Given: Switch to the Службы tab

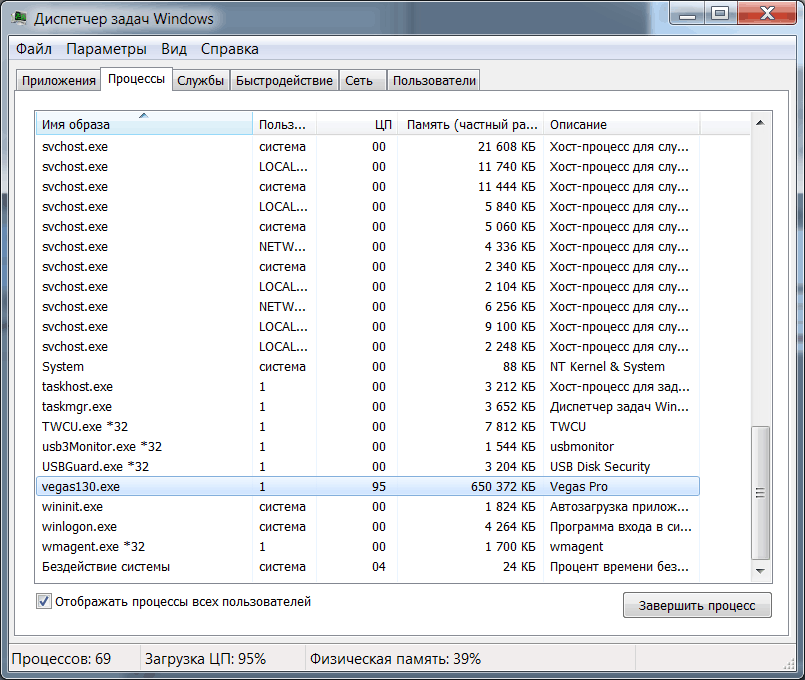Looking at the screenshot, I should [x=200, y=81].
